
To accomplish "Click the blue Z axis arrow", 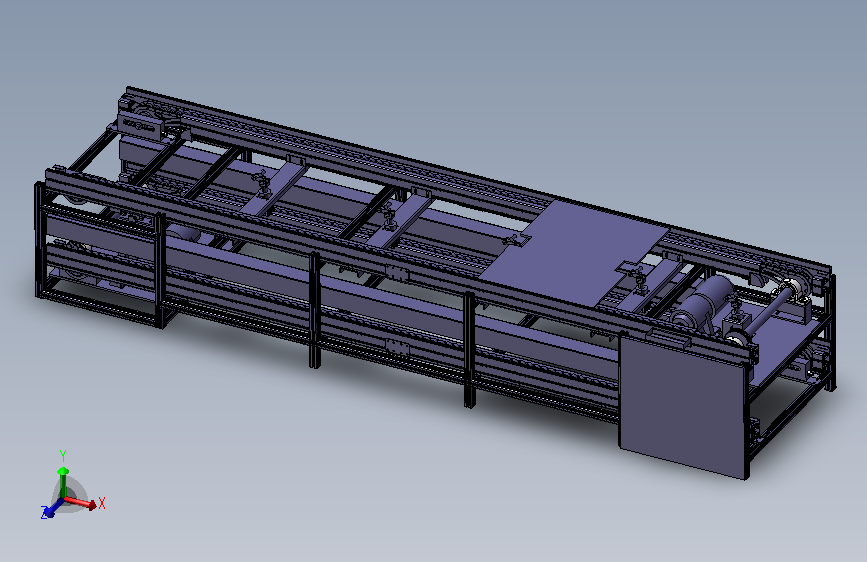I will (x=52, y=508).
